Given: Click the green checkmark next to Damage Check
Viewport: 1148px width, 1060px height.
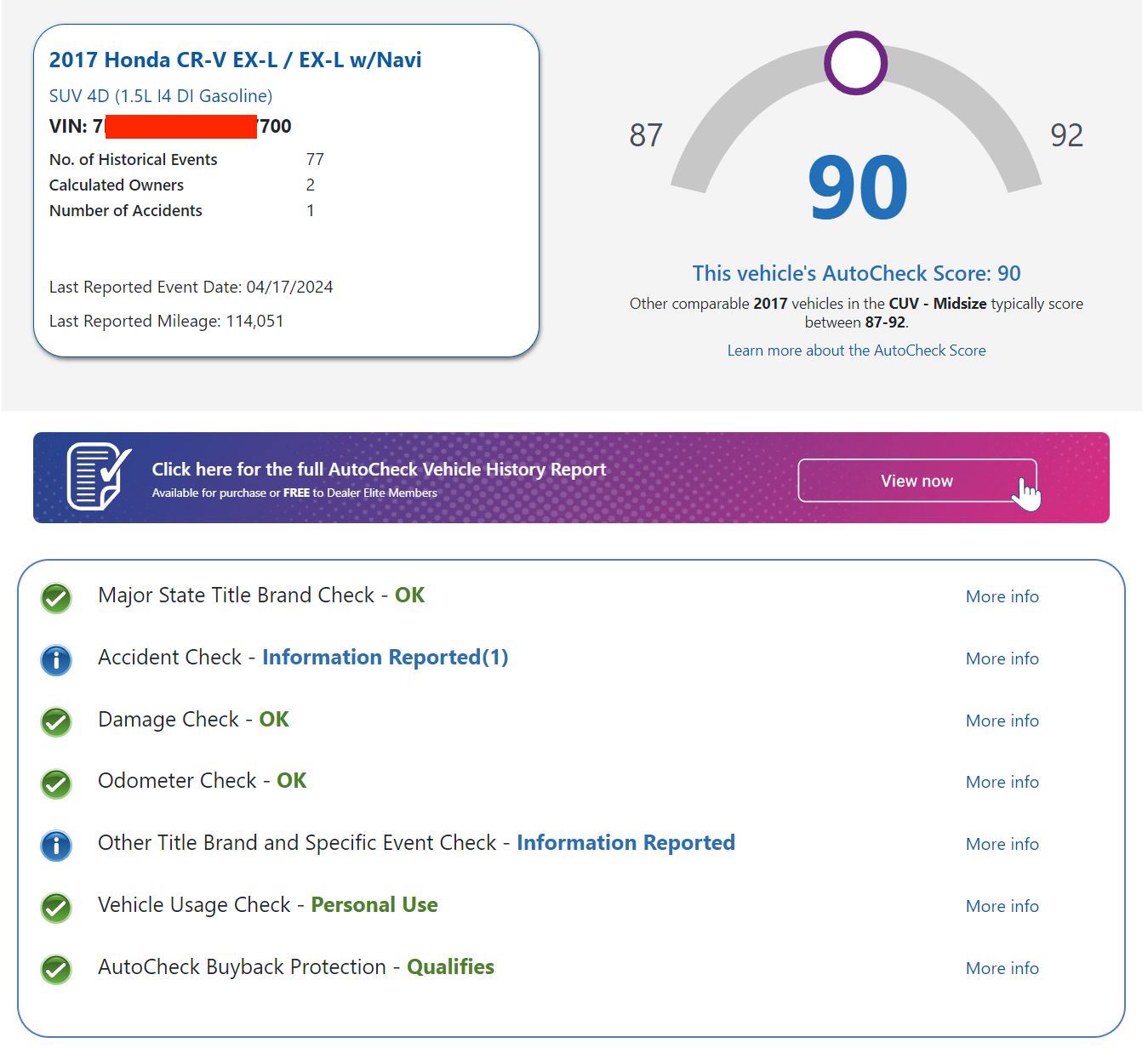Looking at the screenshot, I should click(x=56, y=721).
